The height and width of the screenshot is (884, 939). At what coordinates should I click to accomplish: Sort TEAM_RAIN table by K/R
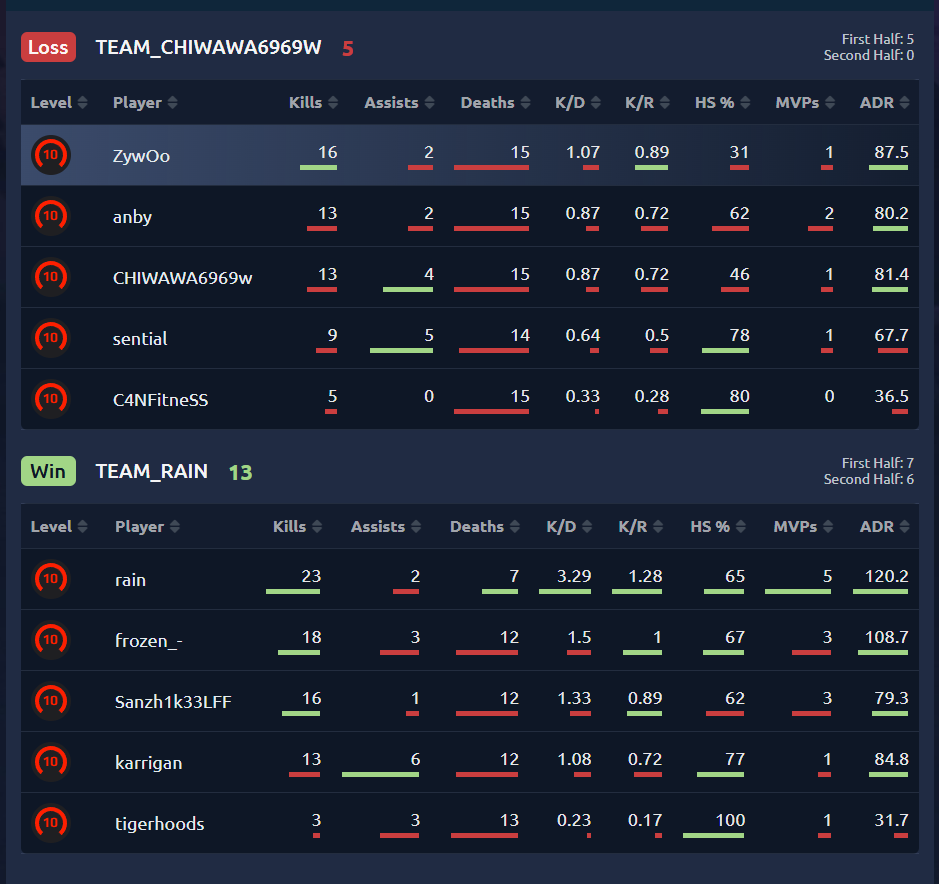[641, 526]
